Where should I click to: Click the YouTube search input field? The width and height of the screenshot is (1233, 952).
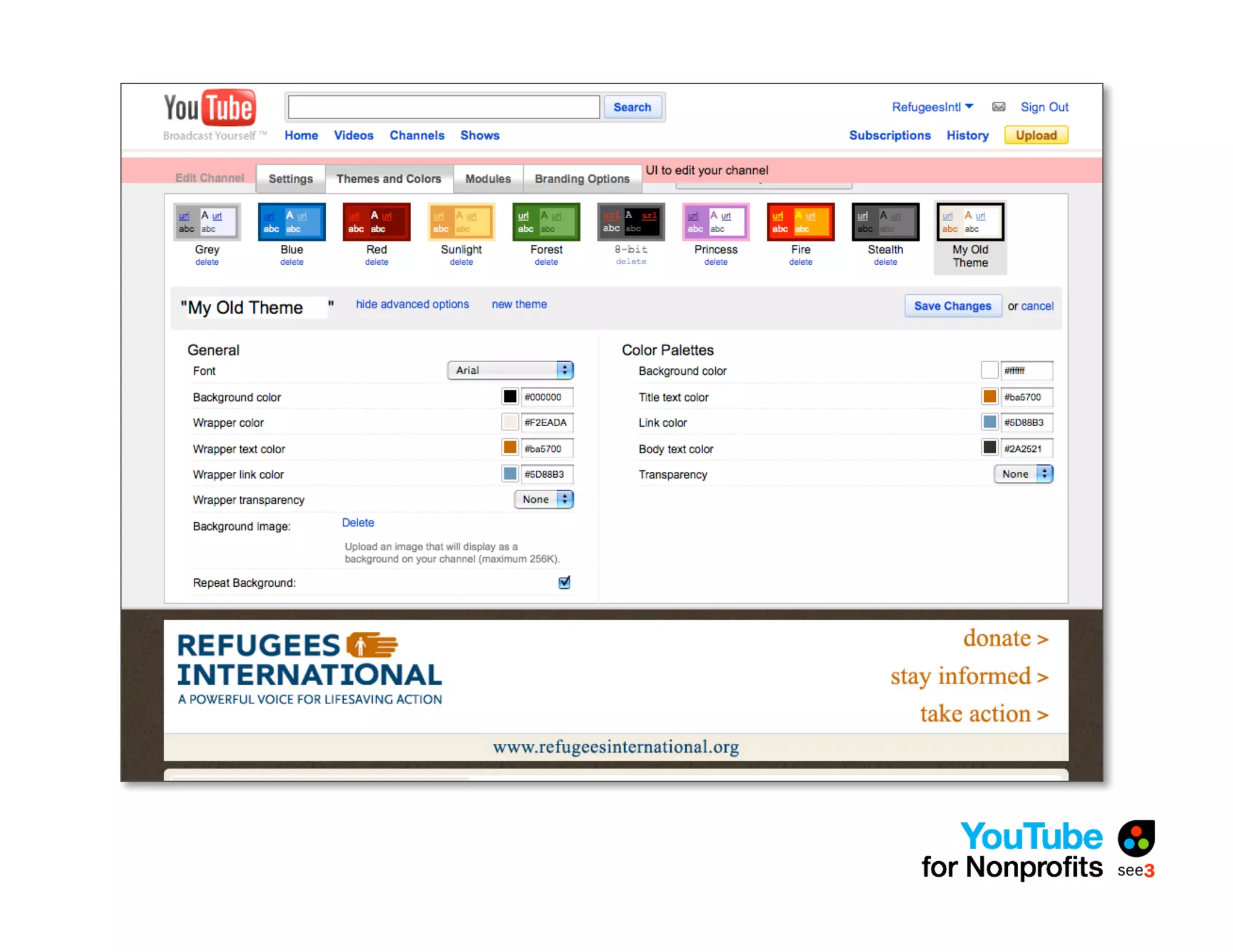444,107
